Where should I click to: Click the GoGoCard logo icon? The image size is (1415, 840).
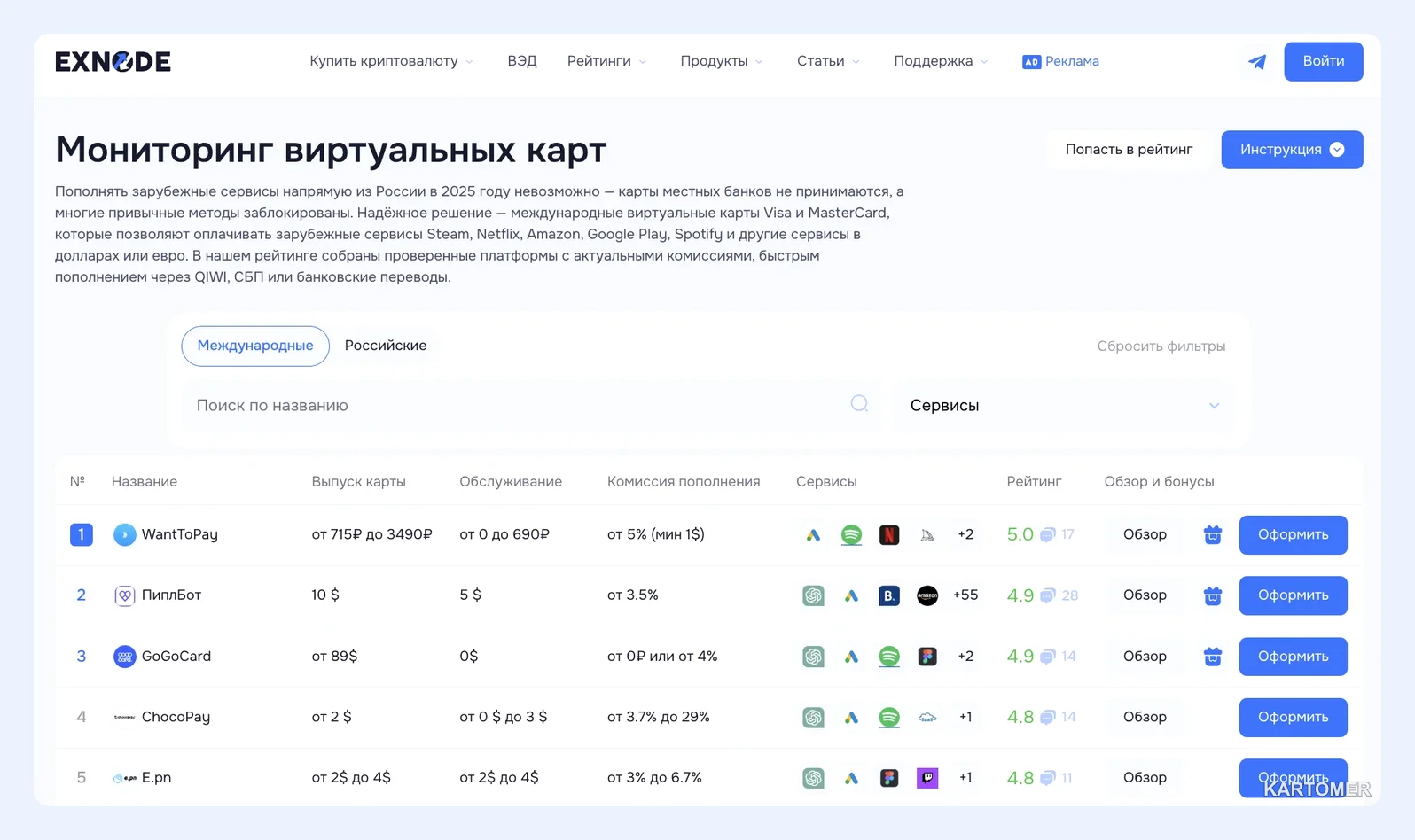[x=125, y=657]
